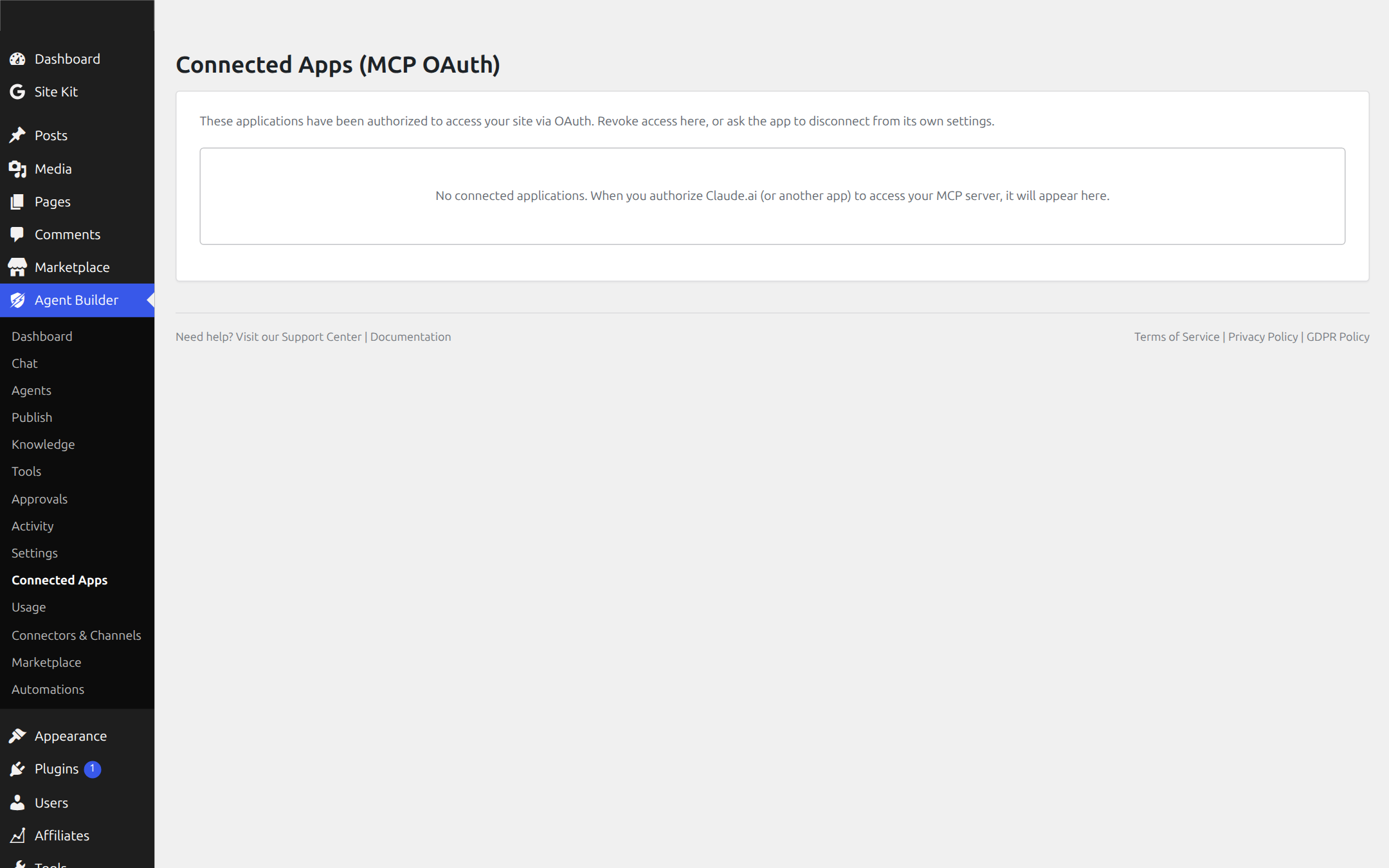Open the Pages menu item
1389x868 pixels.
tap(77, 202)
